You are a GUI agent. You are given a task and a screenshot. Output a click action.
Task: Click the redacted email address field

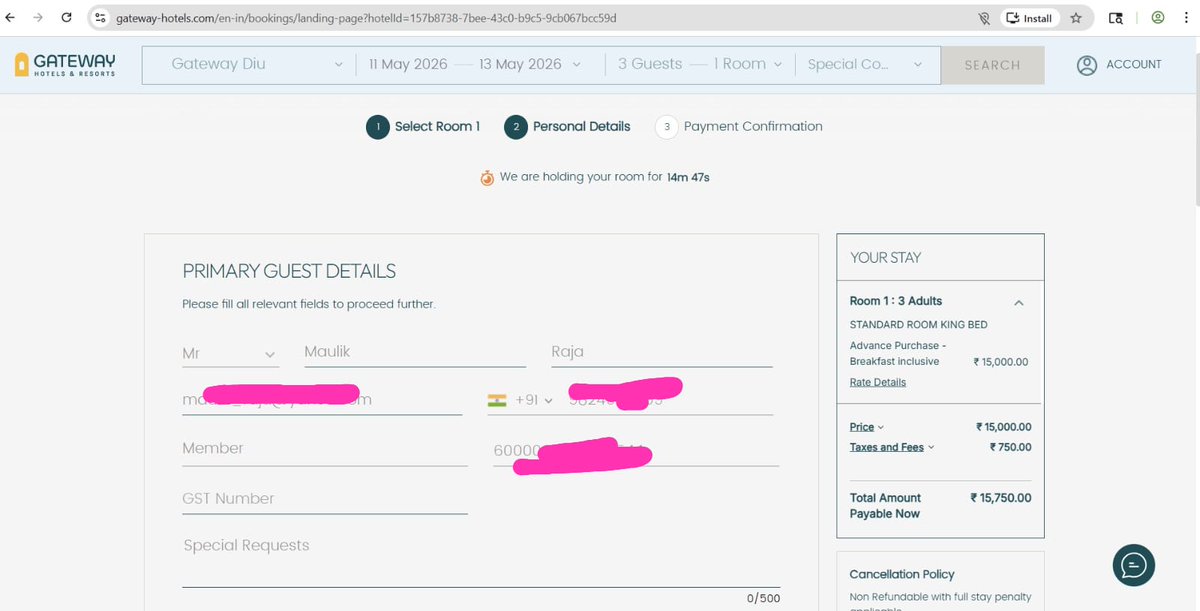coord(322,399)
